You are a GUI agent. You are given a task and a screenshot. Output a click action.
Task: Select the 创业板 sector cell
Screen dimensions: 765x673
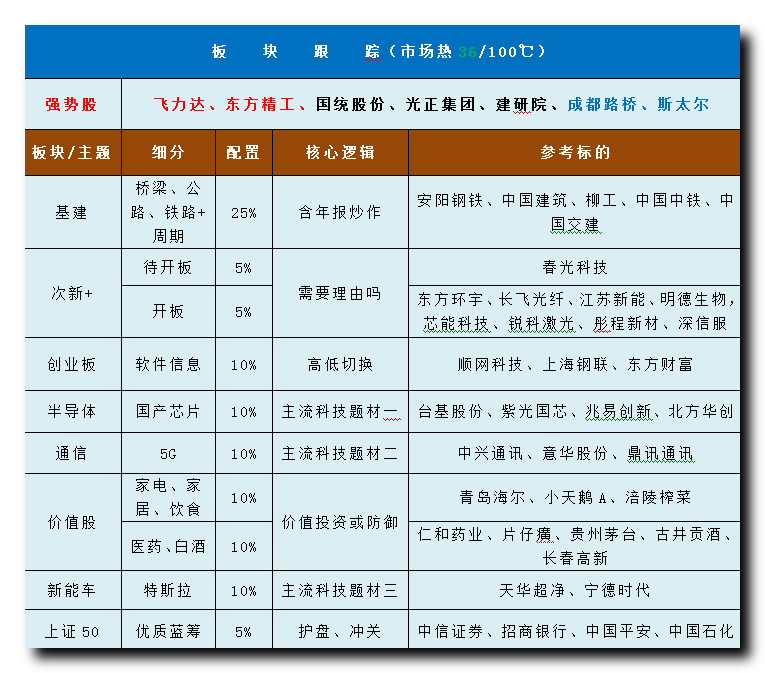(x=72, y=365)
